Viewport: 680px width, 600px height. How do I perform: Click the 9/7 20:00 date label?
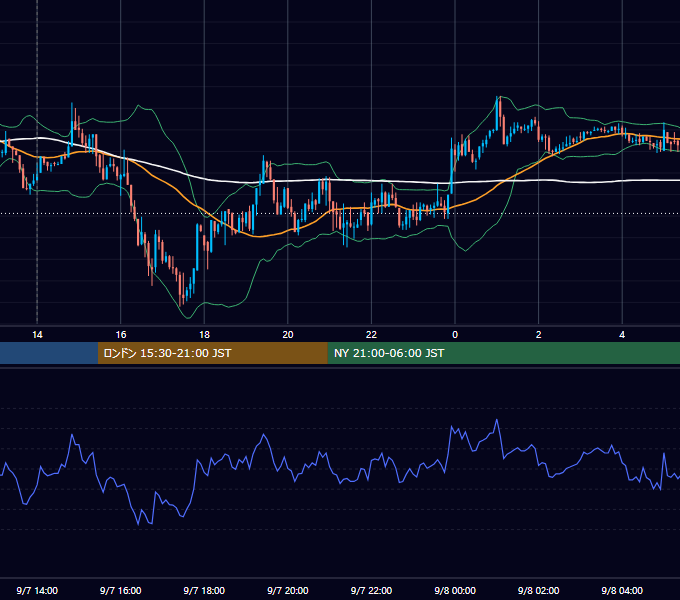coord(288,591)
